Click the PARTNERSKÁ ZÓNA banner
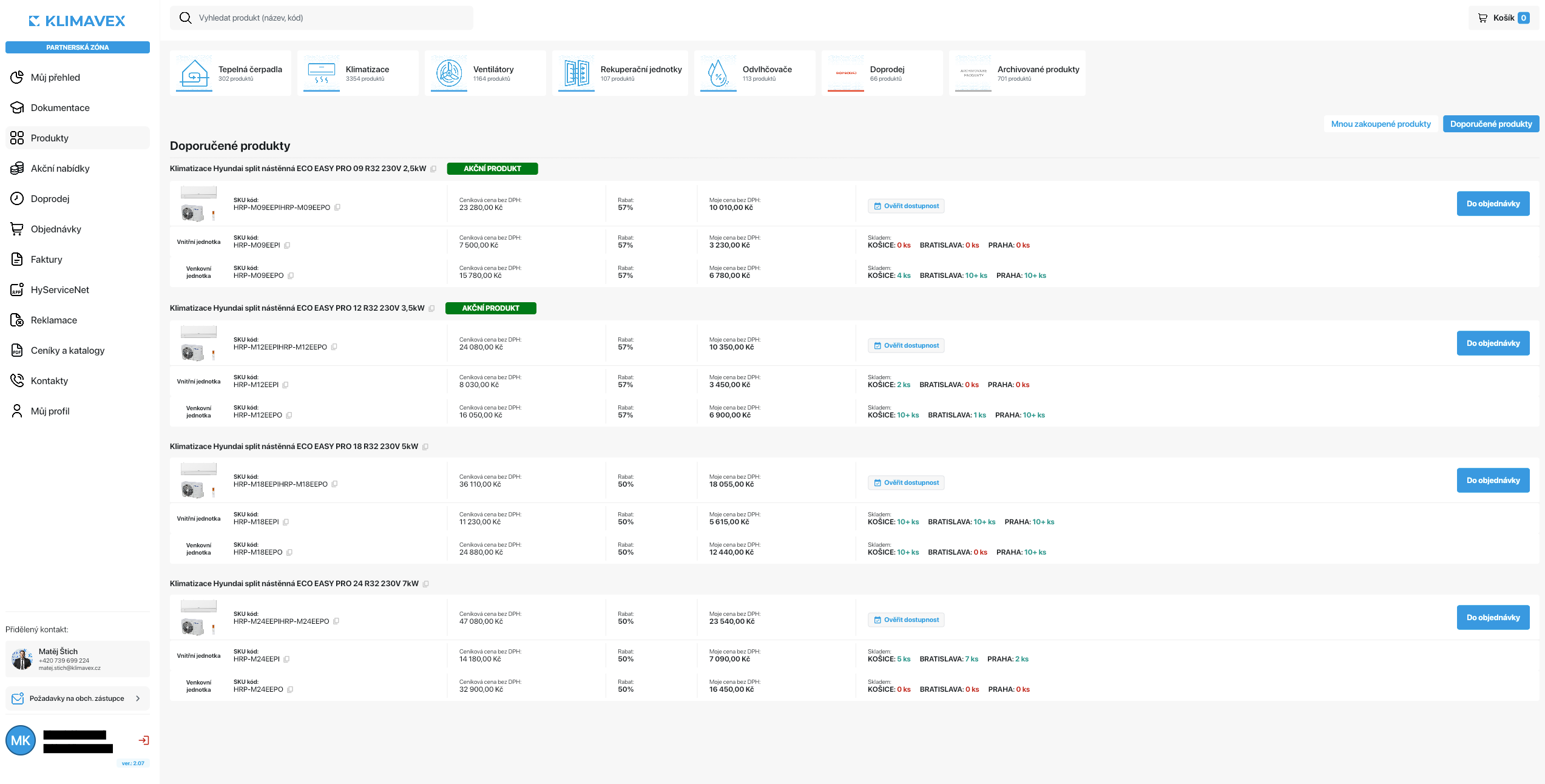The height and width of the screenshot is (784, 1545). tap(78, 47)
